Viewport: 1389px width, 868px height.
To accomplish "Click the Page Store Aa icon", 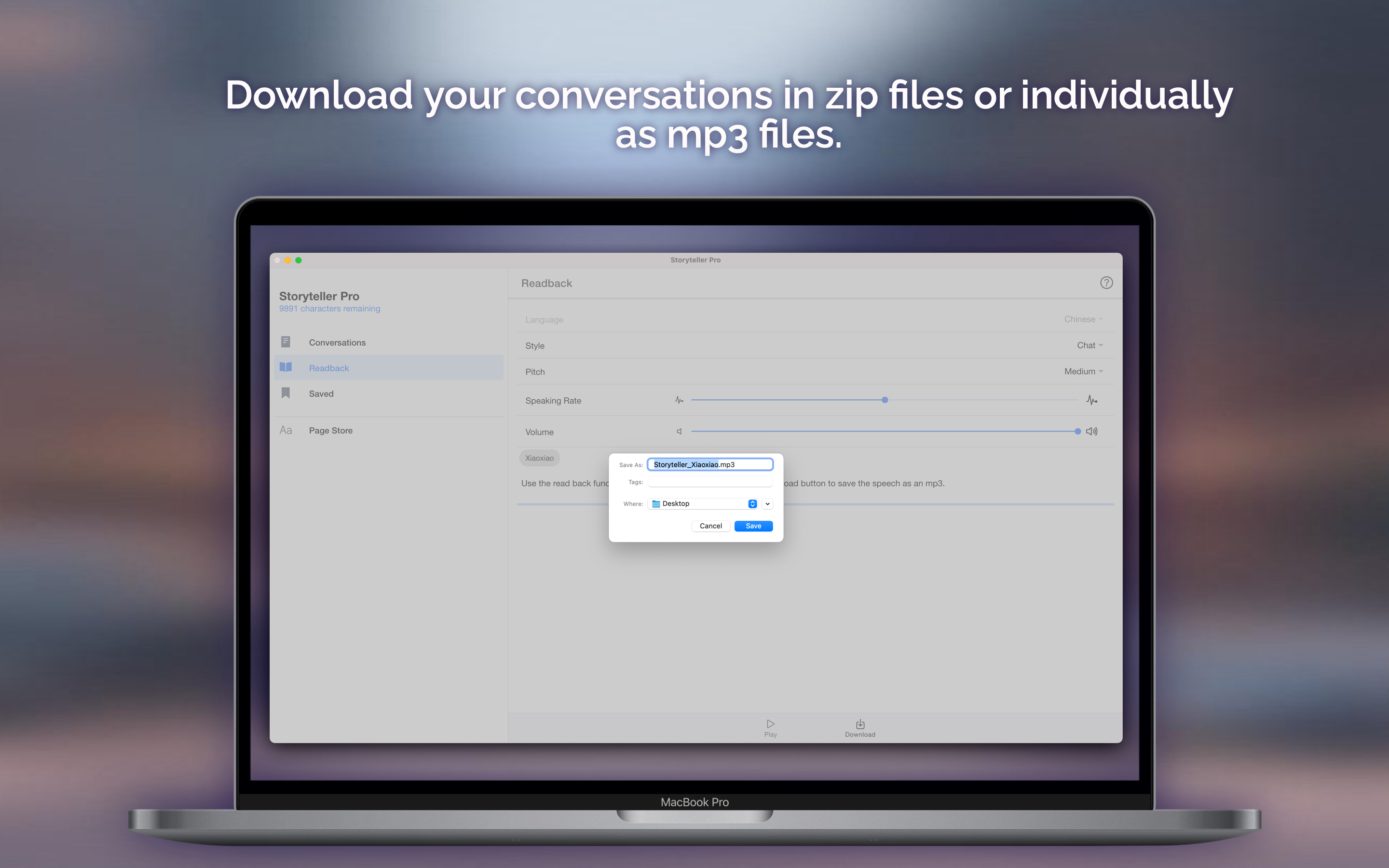I will [285, 430].
